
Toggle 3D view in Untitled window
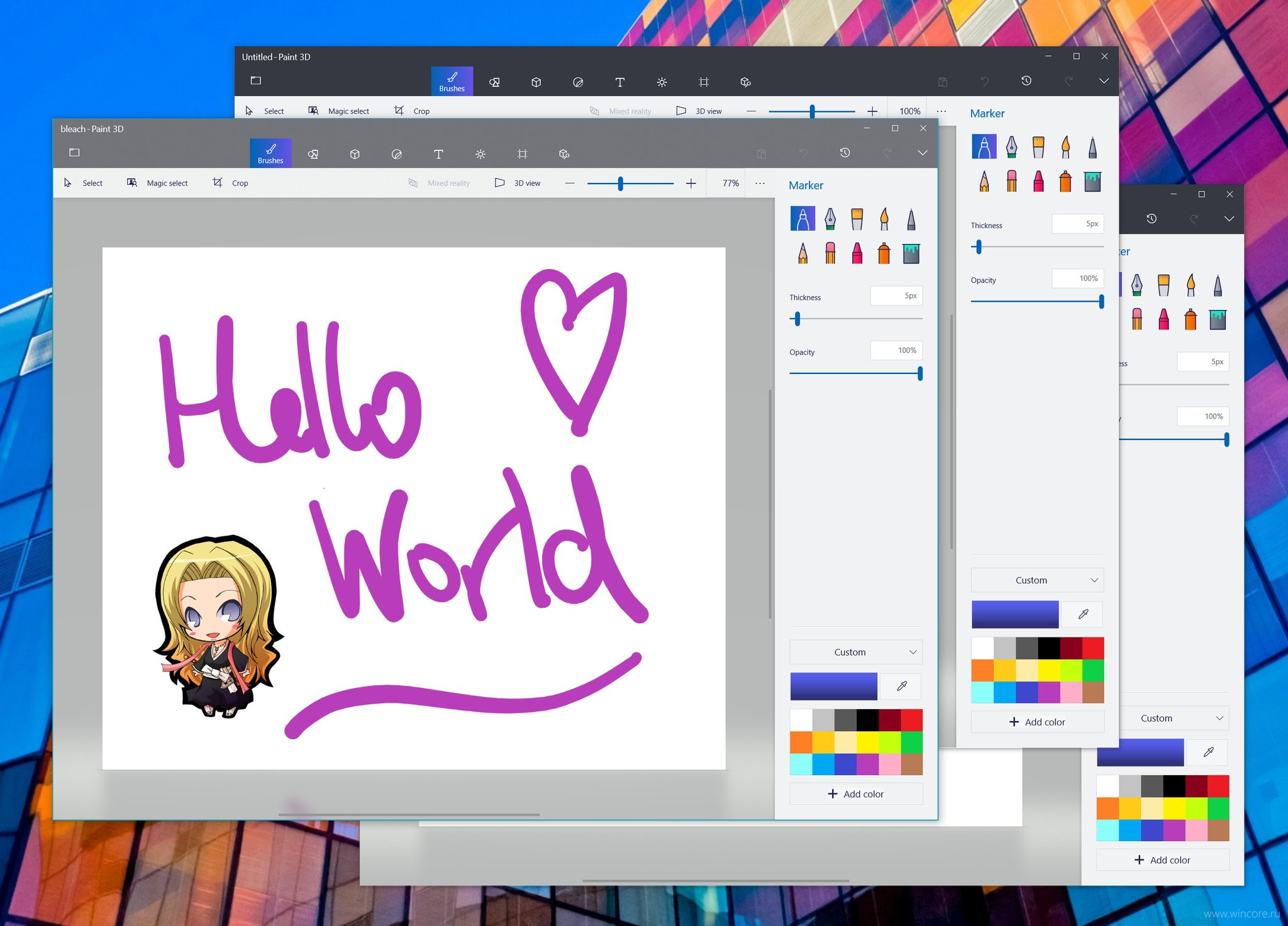click(x=699, y=111)
